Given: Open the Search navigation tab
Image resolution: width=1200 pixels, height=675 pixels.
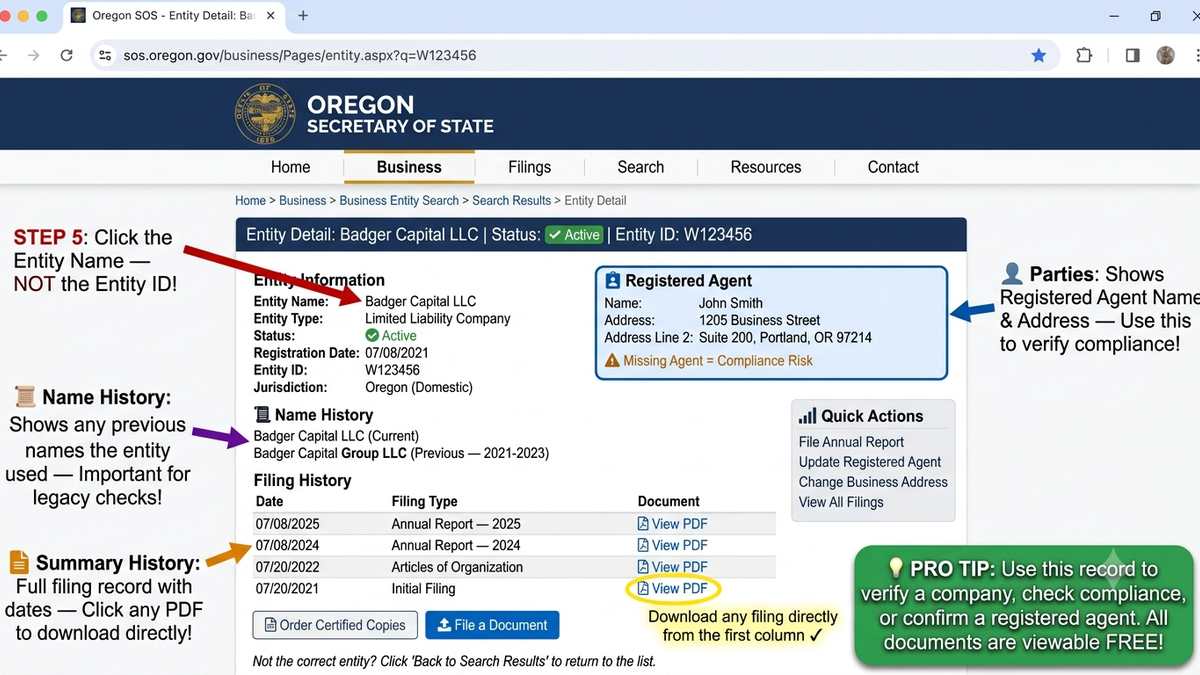Looking at the screenshot, I should point(640,167).
